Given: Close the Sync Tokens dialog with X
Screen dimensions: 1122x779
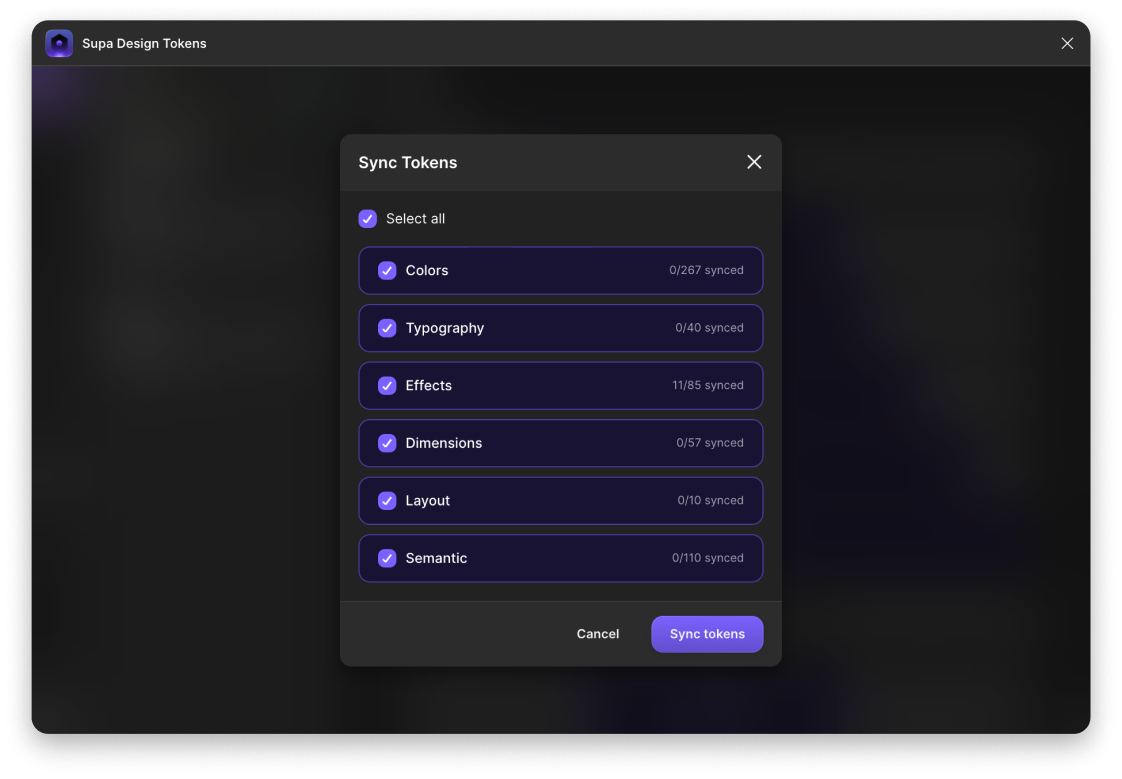Looking at the screenshot, I should (753, 162).
